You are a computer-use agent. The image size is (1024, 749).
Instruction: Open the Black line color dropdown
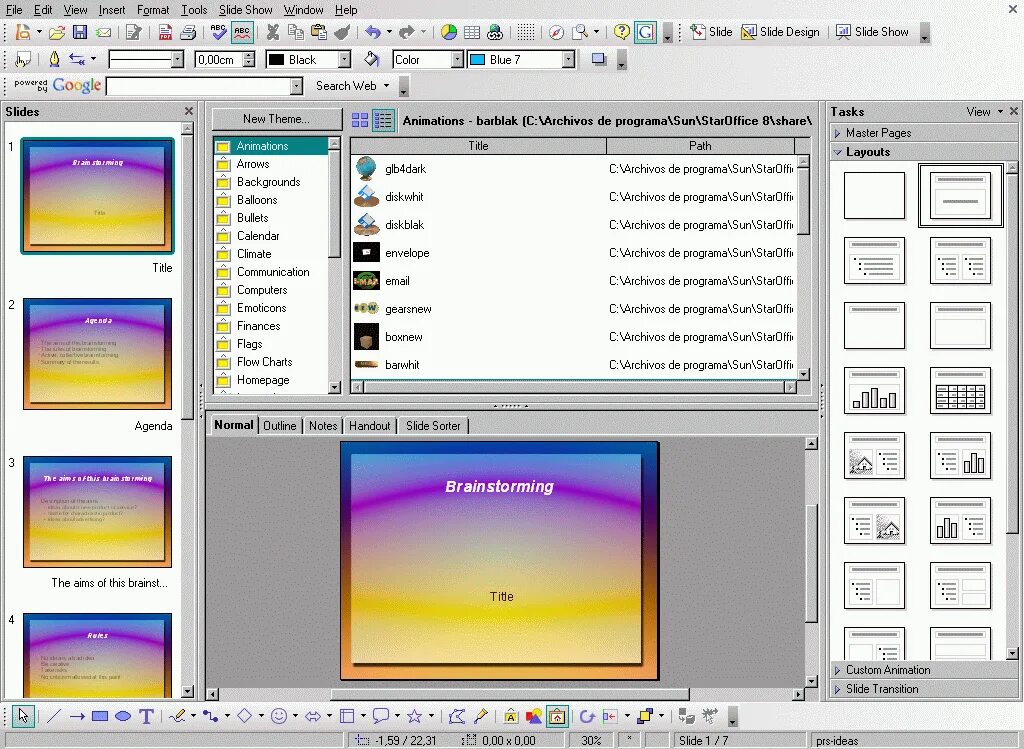(x=344, y=59)
